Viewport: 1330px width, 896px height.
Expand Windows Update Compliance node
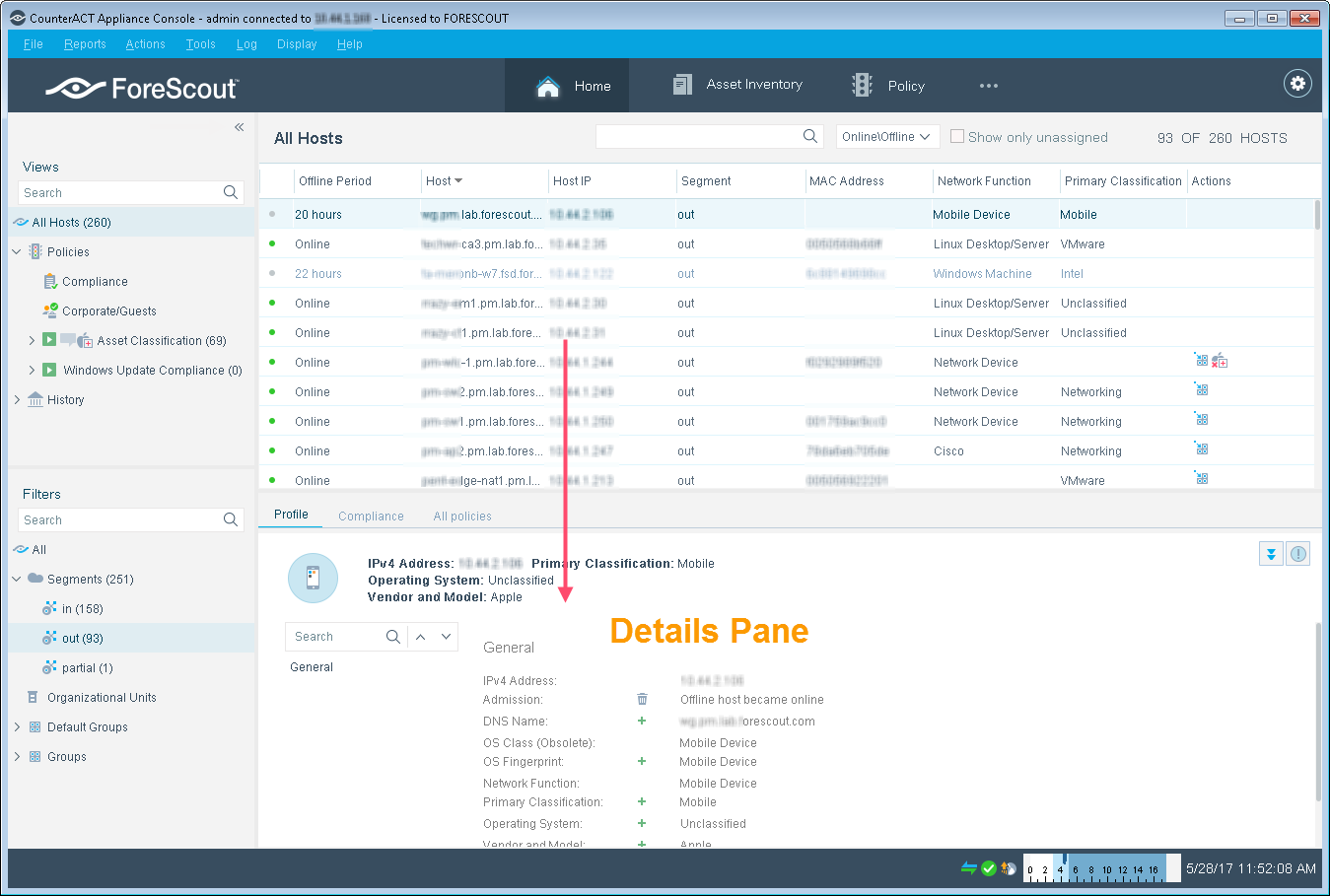point(32,370)
